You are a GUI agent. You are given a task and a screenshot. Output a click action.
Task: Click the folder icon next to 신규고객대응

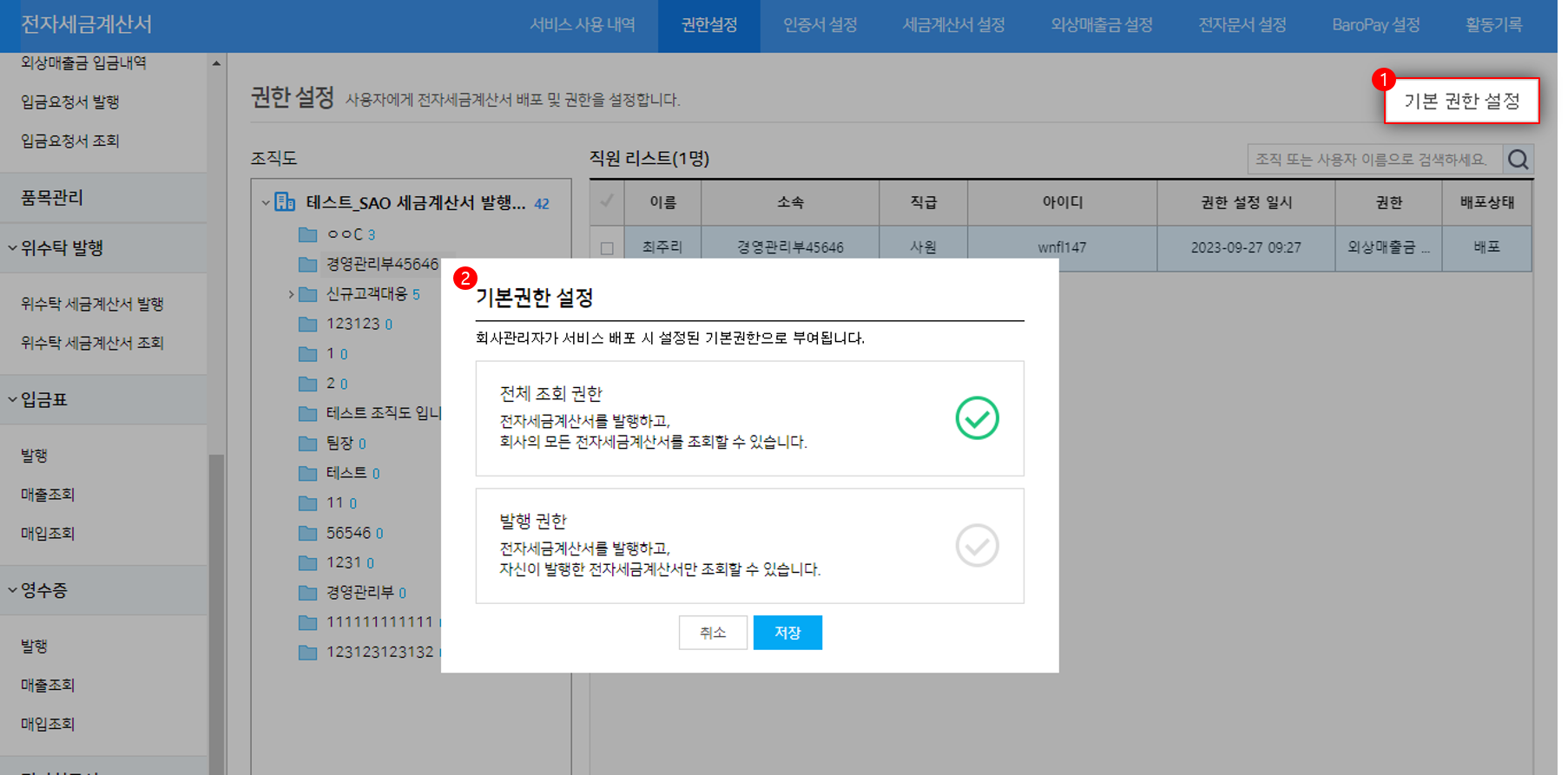(307, 294)
